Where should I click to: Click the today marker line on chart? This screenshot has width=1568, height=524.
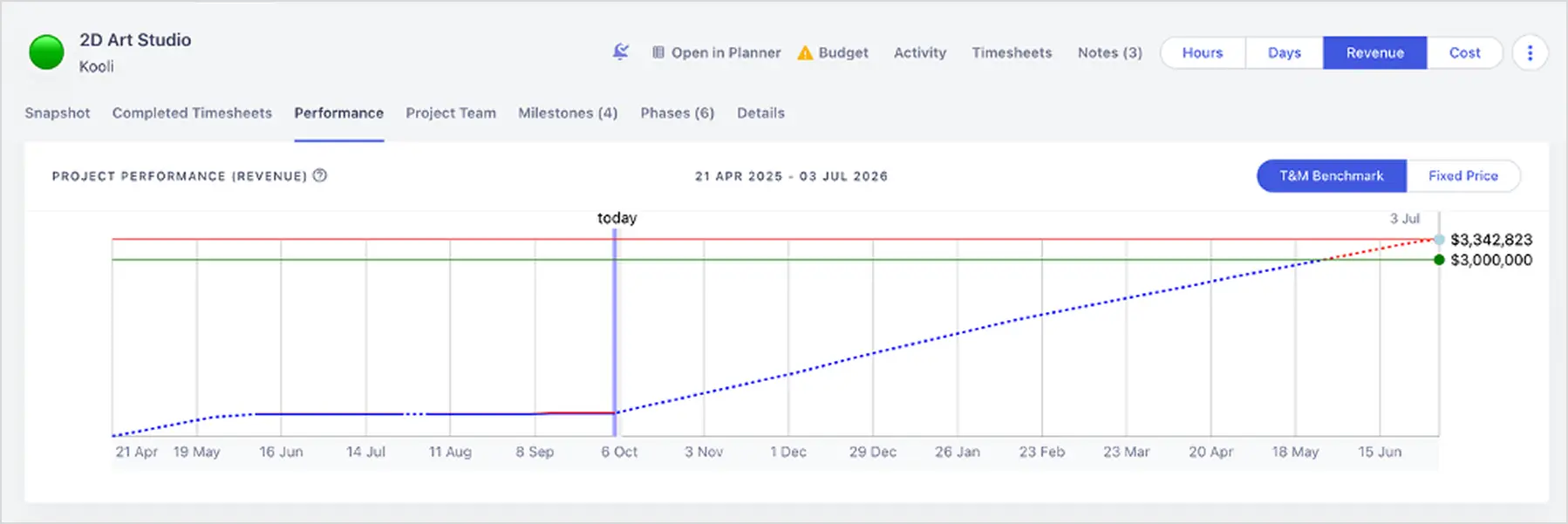tap(615, 331)
